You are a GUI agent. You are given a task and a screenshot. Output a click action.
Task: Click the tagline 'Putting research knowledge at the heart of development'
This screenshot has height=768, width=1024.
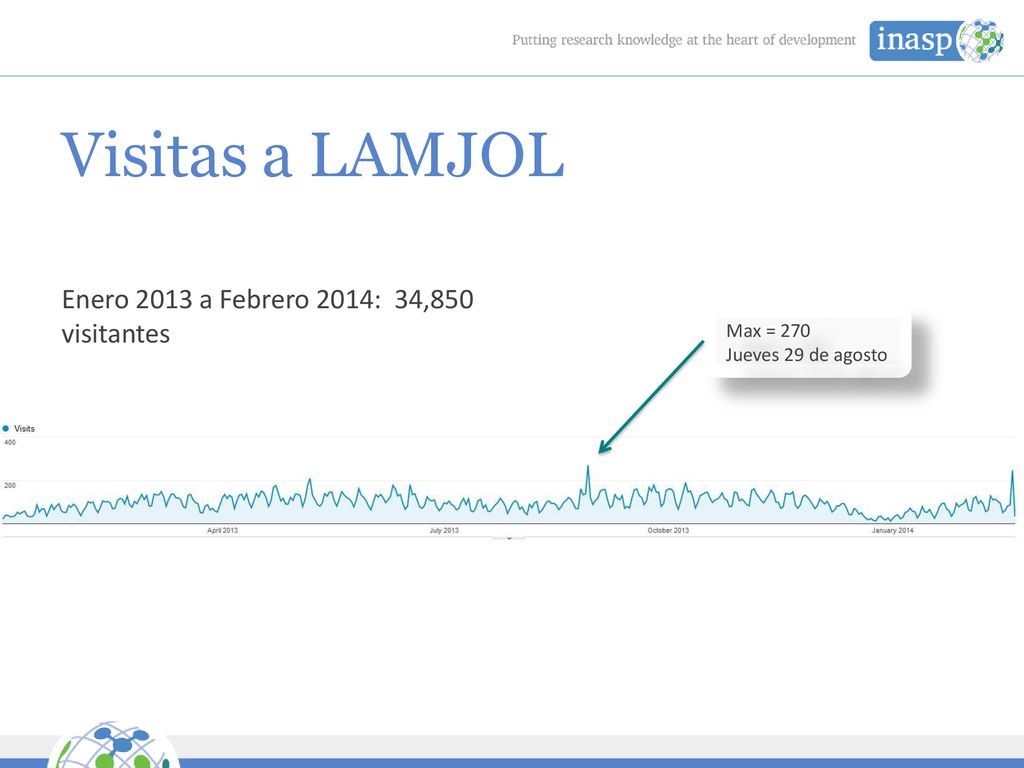(684, 40)
